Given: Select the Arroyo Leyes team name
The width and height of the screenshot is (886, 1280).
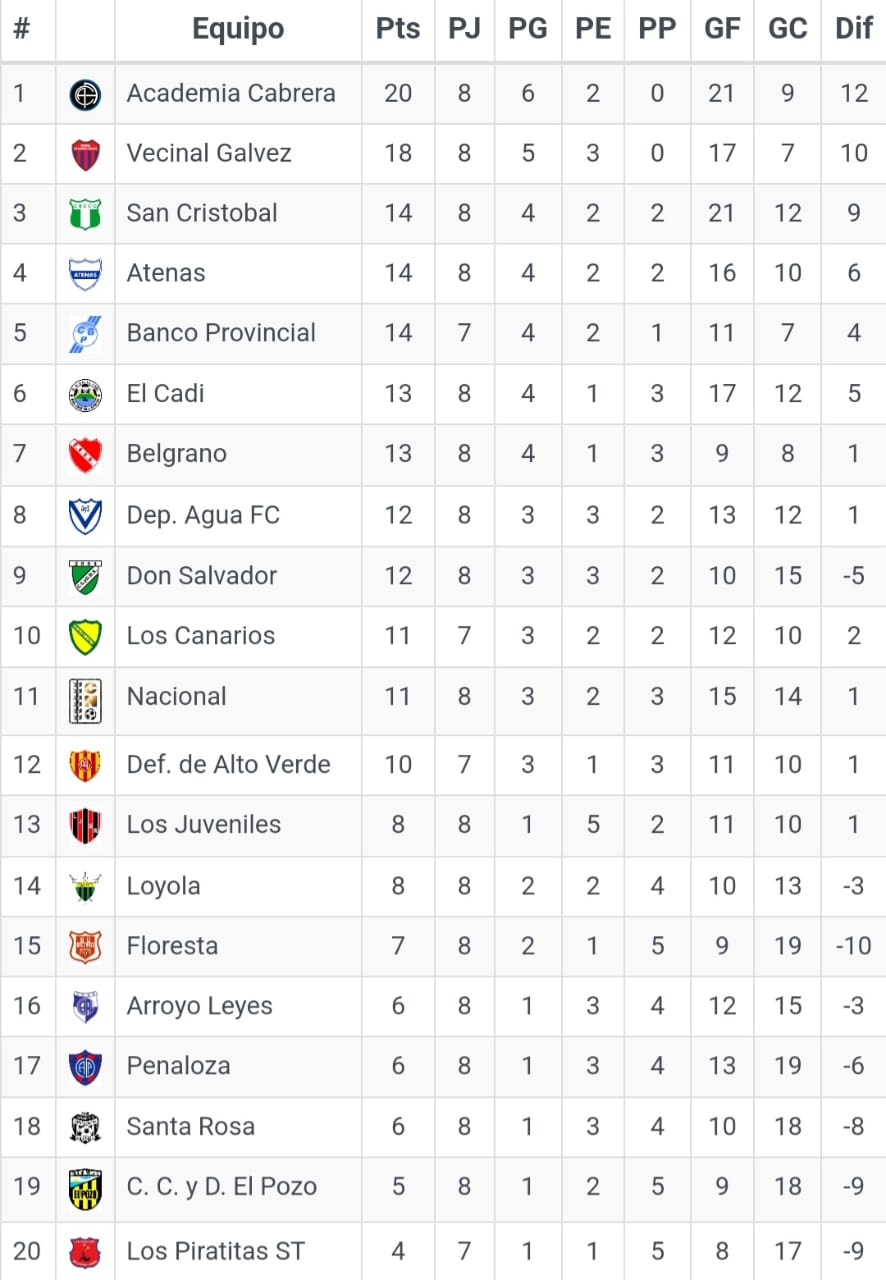Looking at the screenshot, I should point(199,1006).
